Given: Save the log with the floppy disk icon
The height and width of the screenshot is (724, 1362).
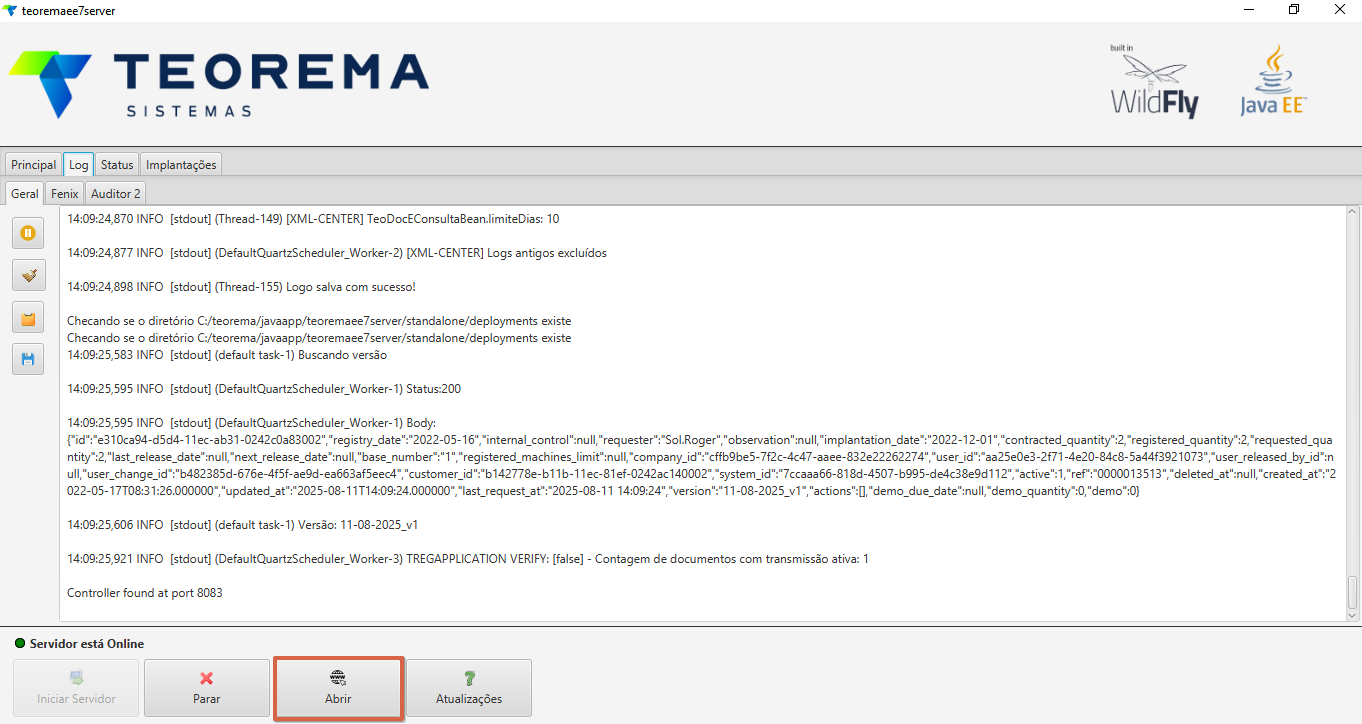Looking at the screenshot, I should click(28, 359).
